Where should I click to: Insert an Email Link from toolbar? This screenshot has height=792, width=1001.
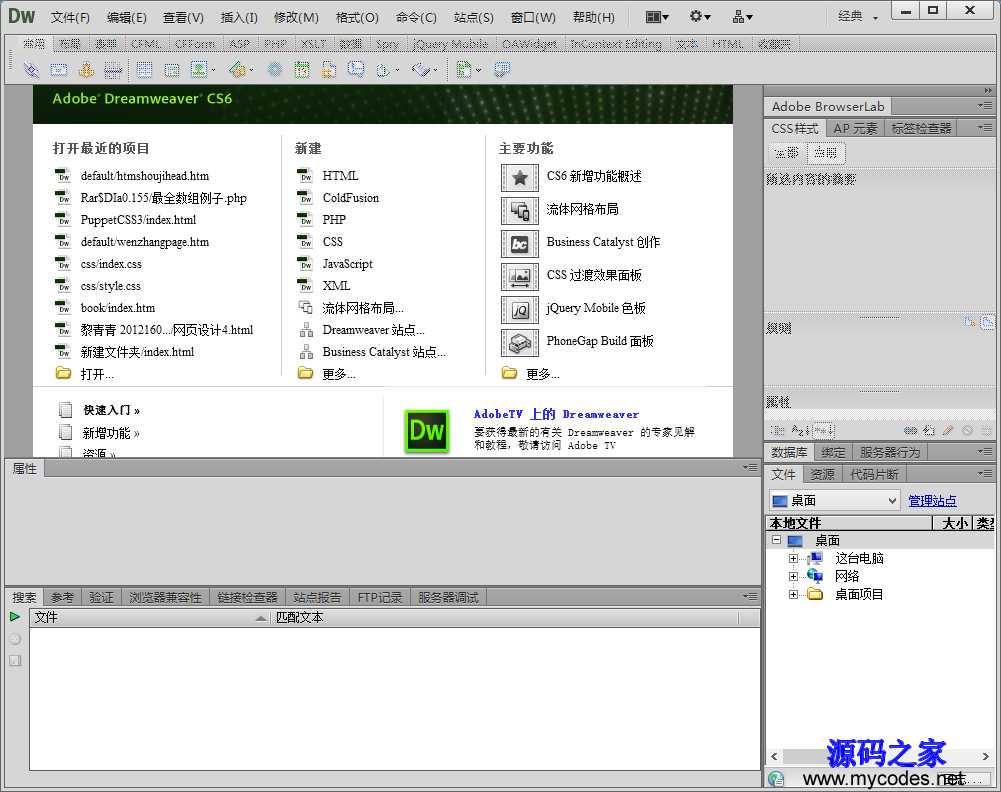59,70
